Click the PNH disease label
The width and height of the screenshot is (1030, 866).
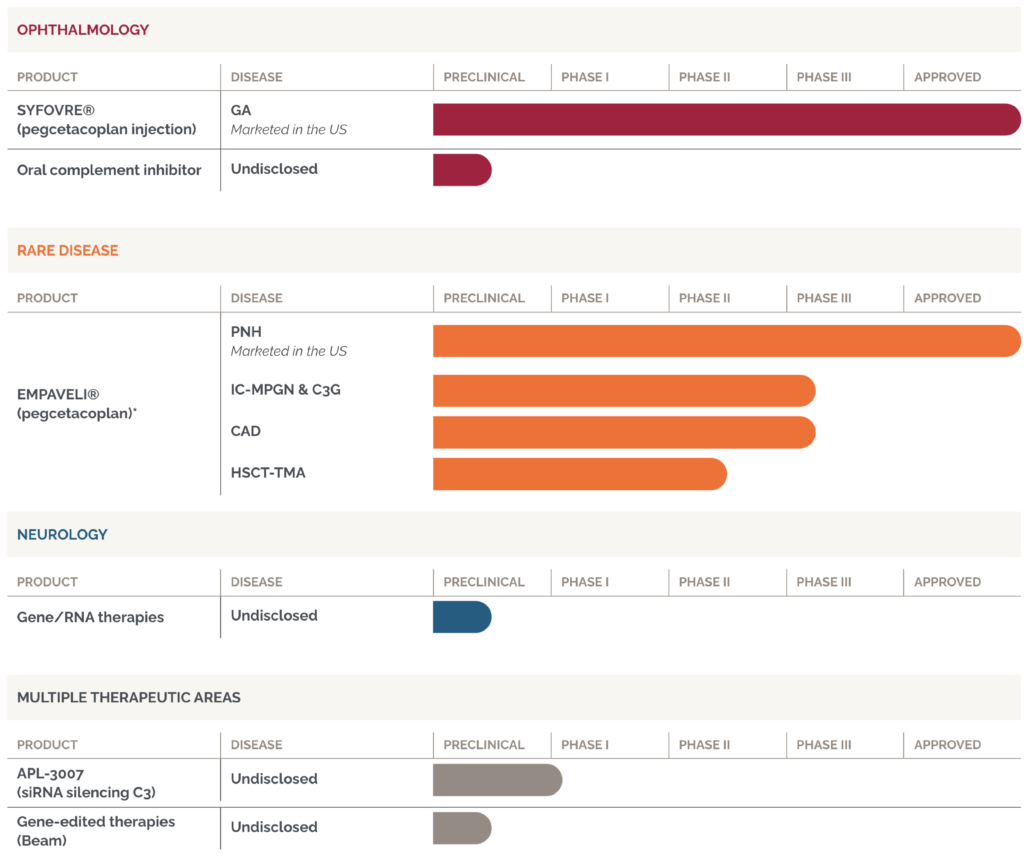[246, 331]
